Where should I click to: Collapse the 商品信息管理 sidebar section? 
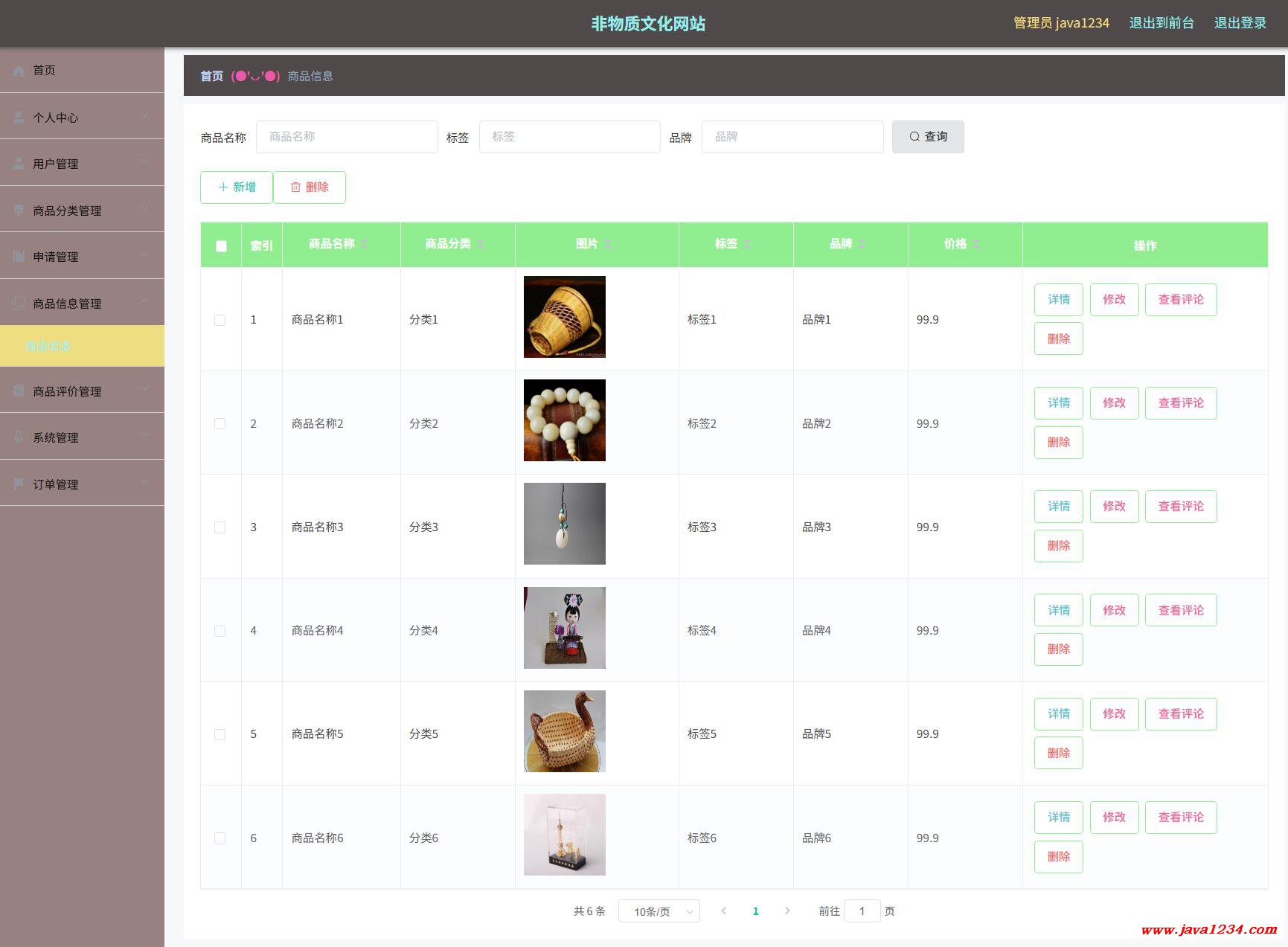tap(82, 303)
